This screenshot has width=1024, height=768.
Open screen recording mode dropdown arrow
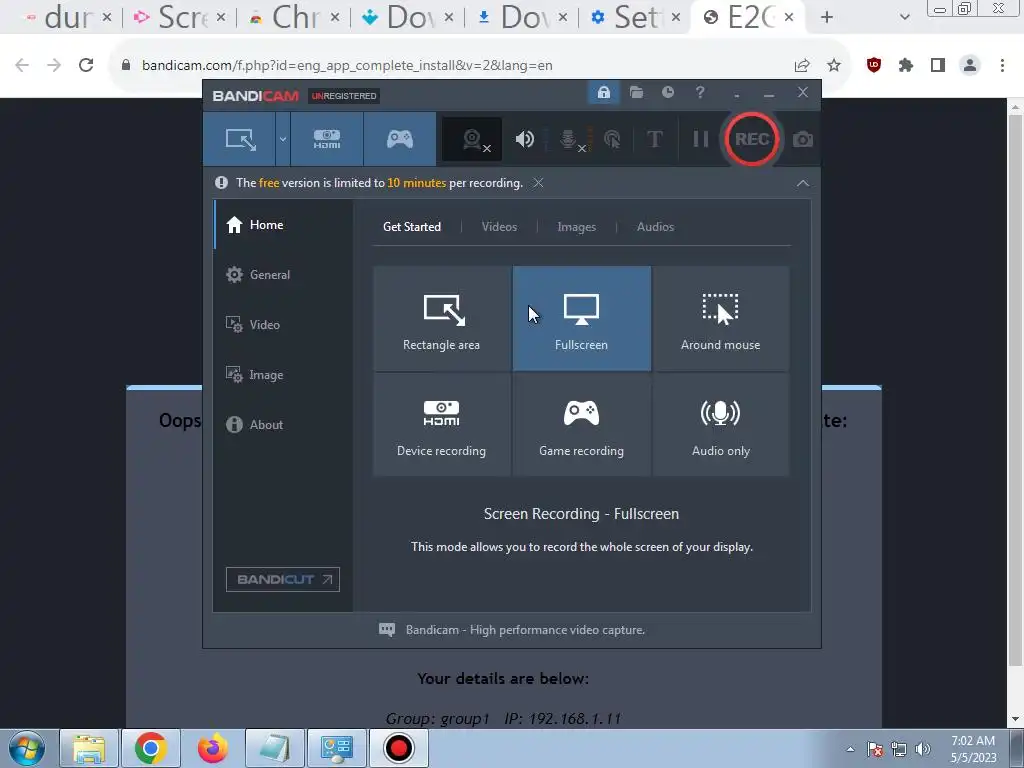[x=283, y=139]
